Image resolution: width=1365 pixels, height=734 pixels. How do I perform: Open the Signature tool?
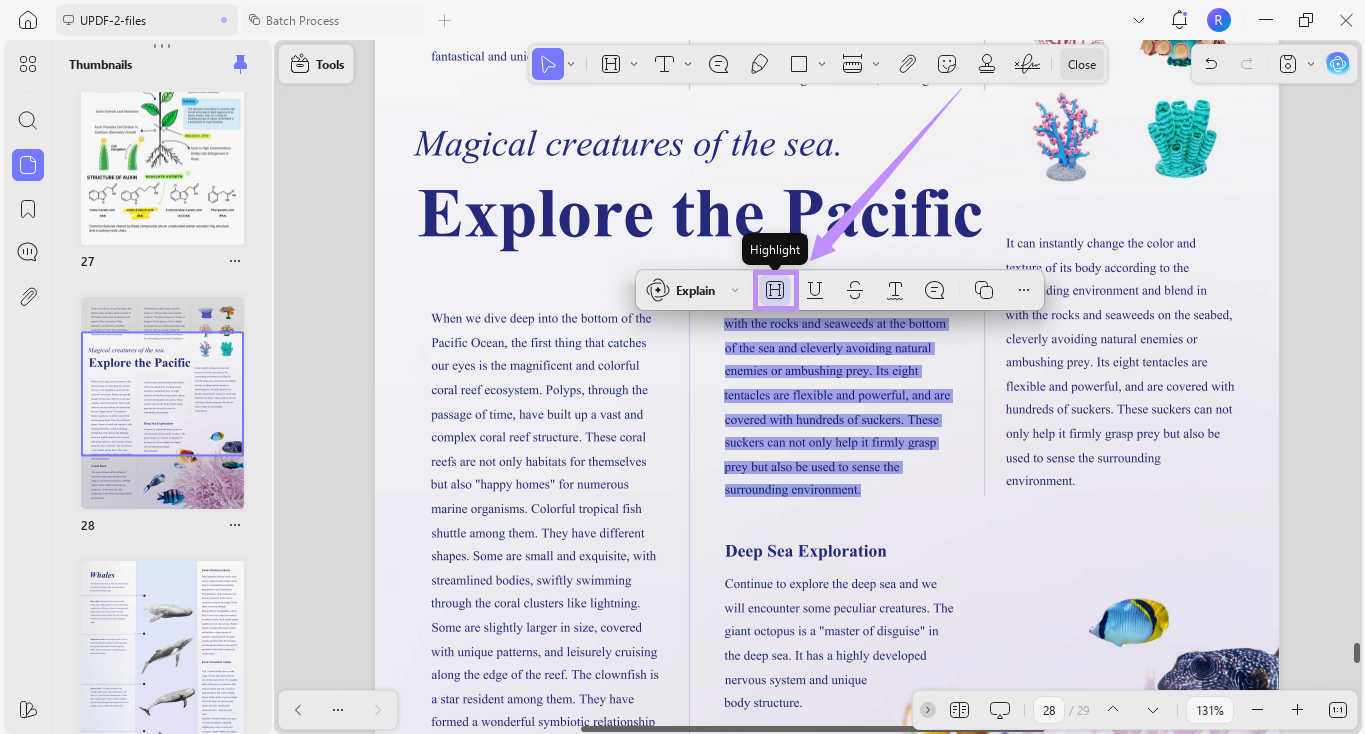1026,64
